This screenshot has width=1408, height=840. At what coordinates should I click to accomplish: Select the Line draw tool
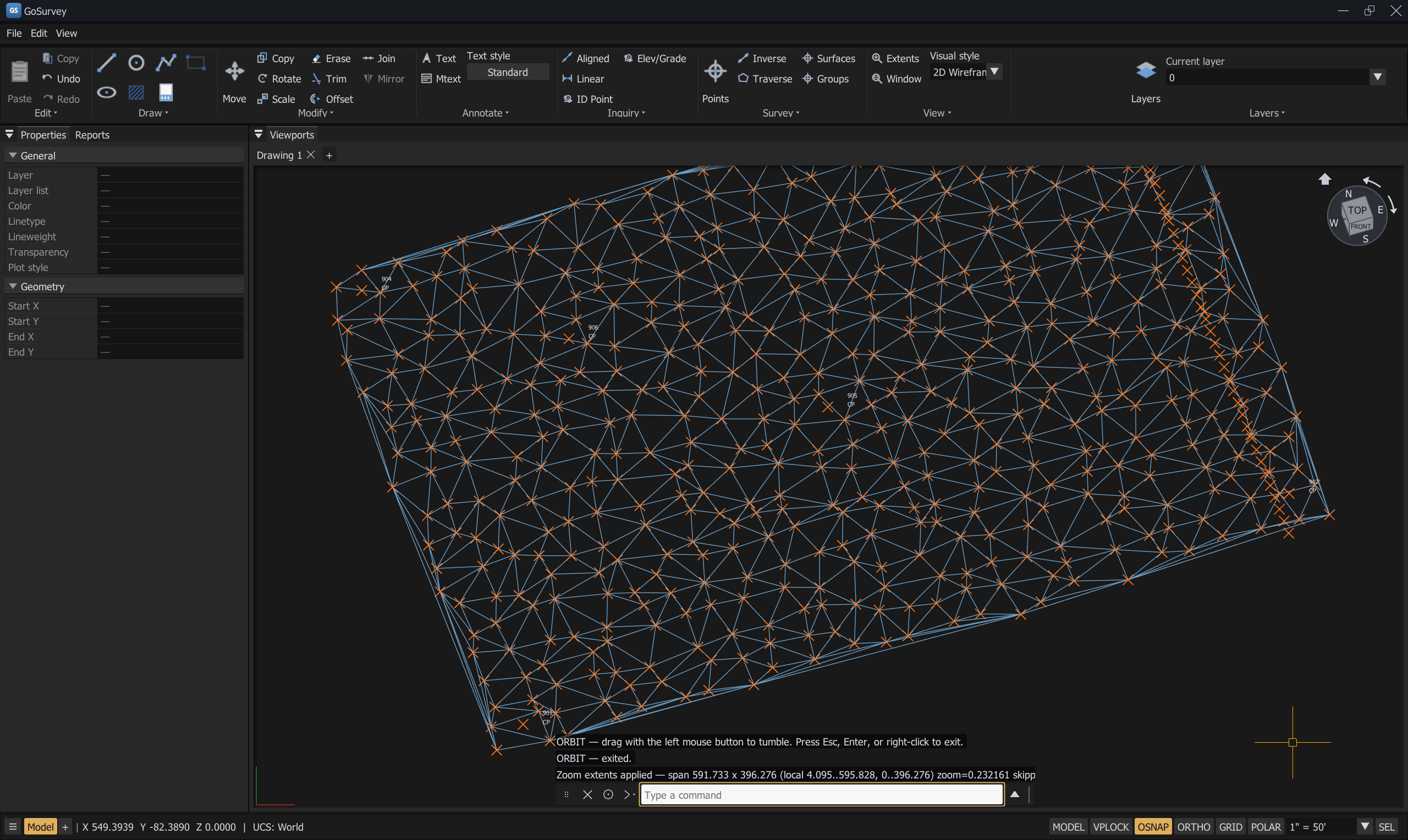(x=107, y=62)
